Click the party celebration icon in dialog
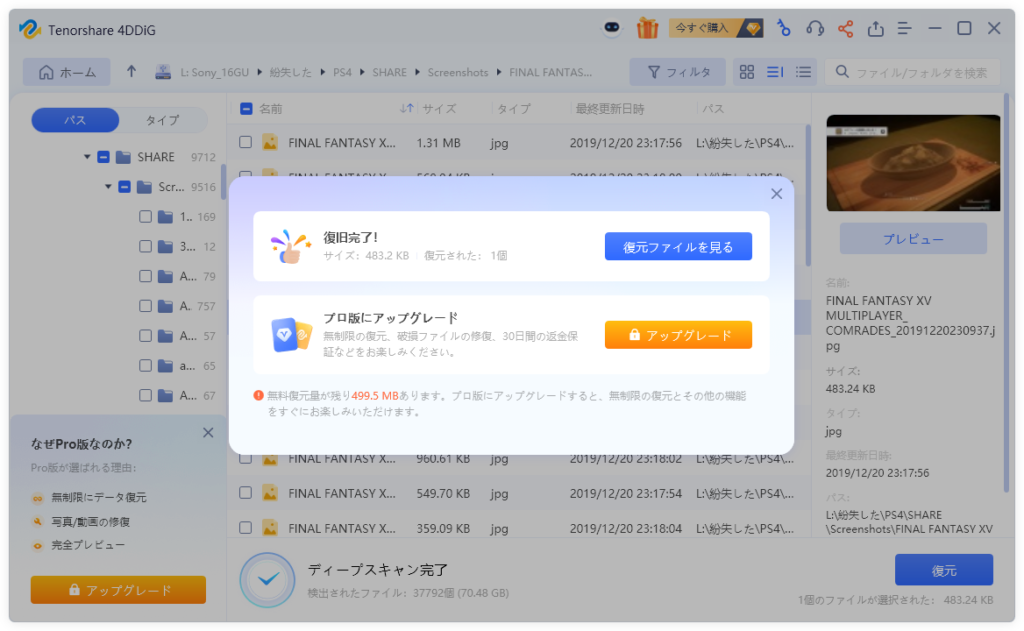Image resolution: width=1024 pixels, height=631 pixels. (291, 247)
